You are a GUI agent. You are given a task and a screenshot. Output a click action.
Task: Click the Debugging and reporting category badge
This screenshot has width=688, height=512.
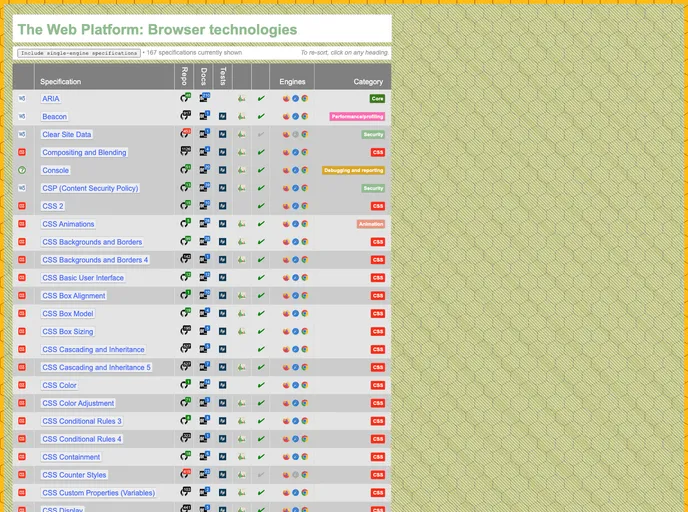(353, 170)
